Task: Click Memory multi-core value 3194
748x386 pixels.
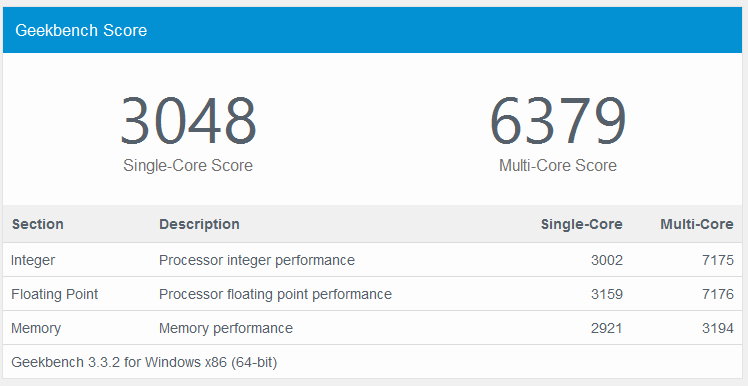Action: point(717,328)
